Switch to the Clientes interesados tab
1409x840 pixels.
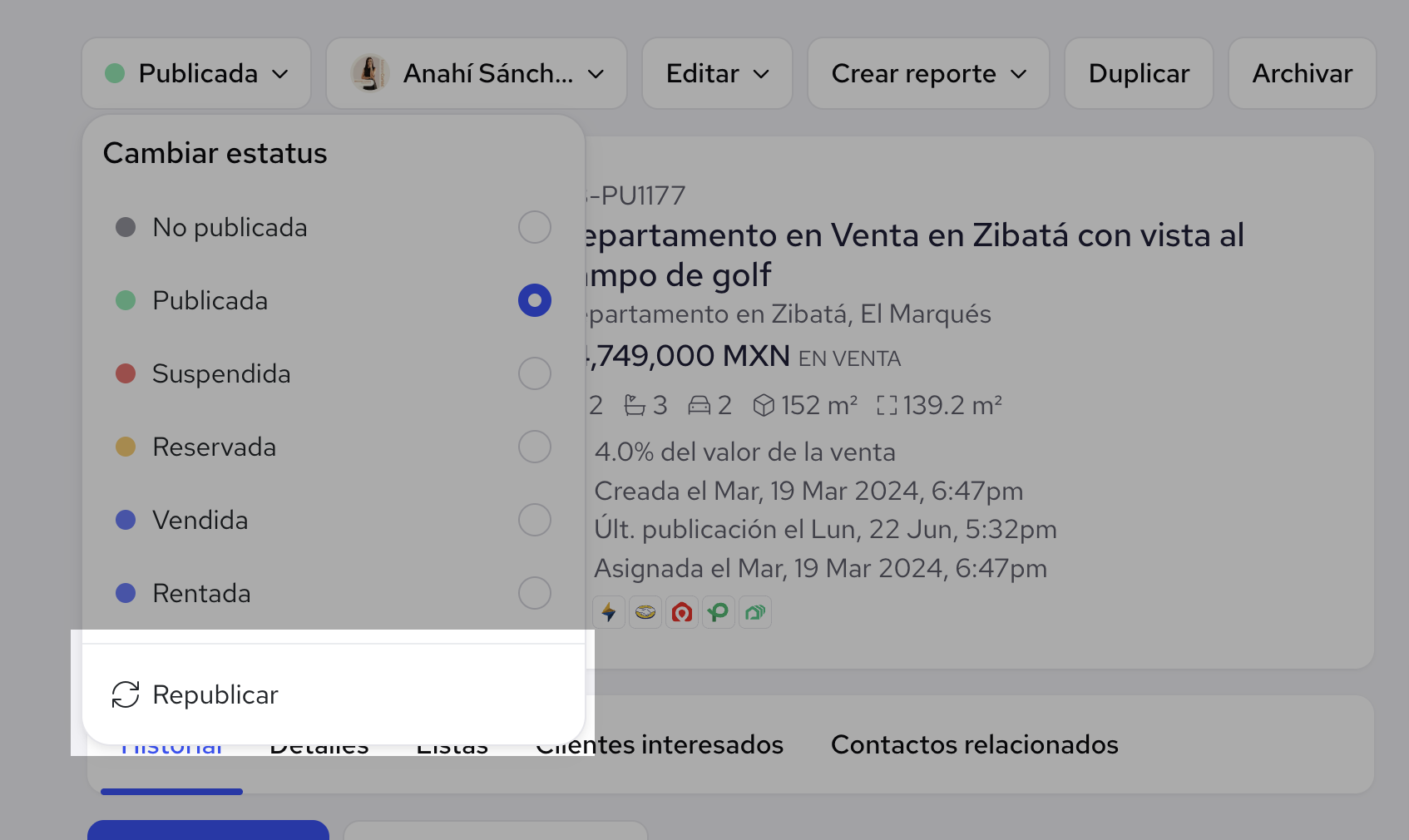(660, 745)
